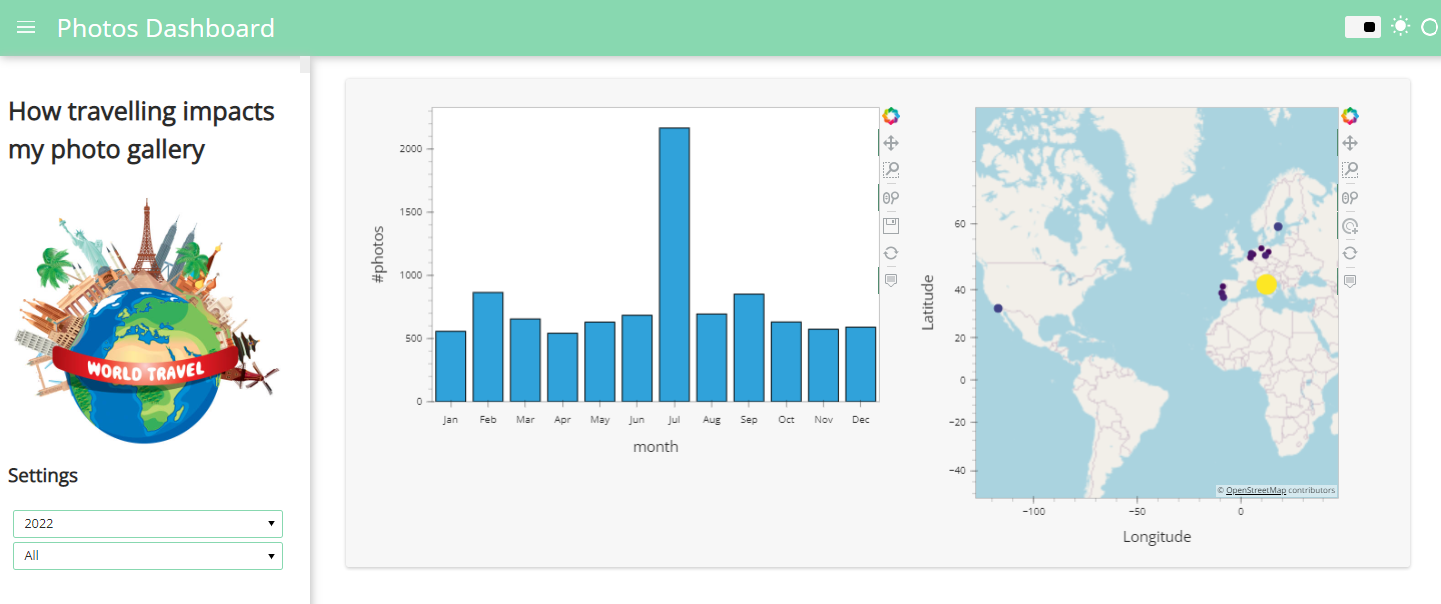Open the dropdown showing All
Screen dimensions: 1441x604
[x=148, y=555]
